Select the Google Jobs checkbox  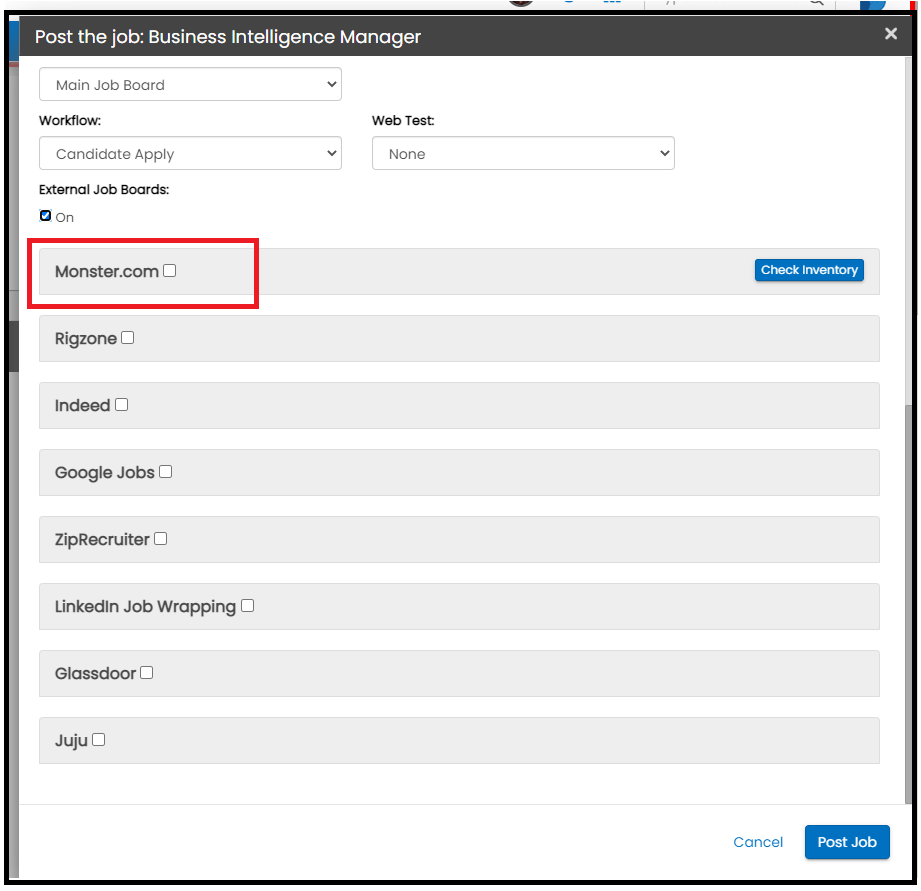[x=166, y=472]
